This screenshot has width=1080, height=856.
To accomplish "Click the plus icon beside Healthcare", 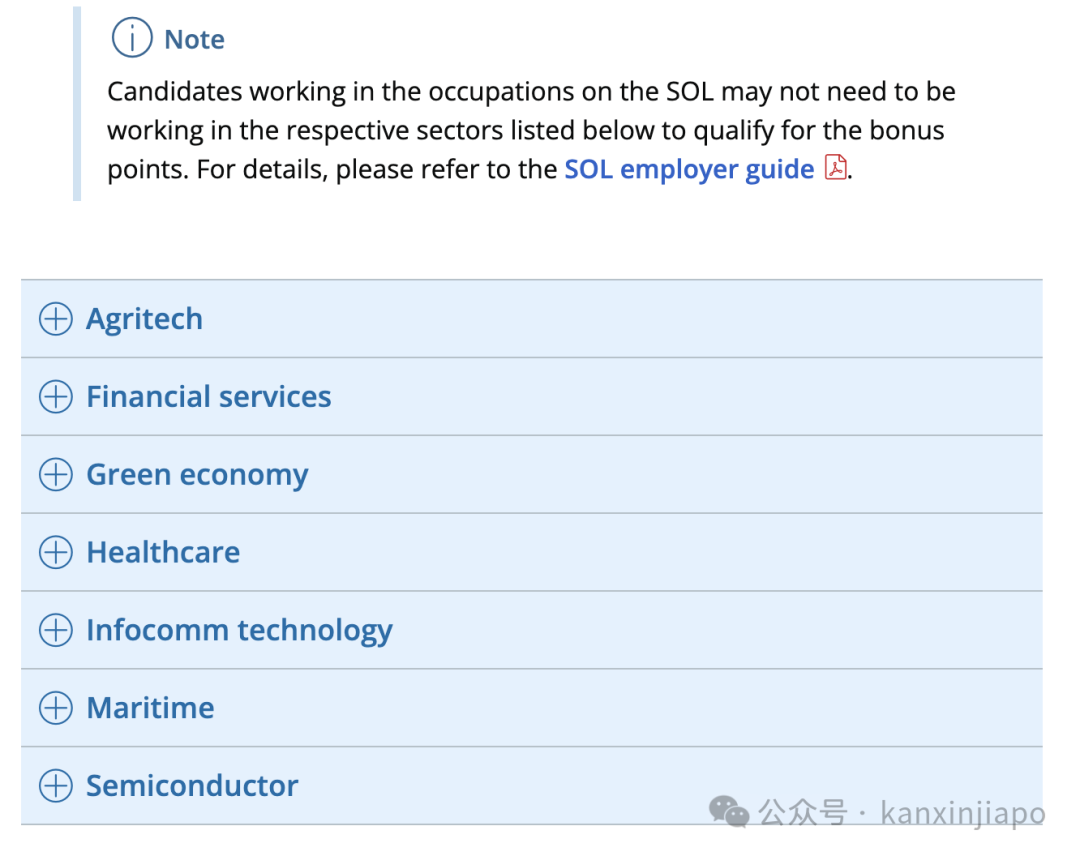I will point(56,552).
